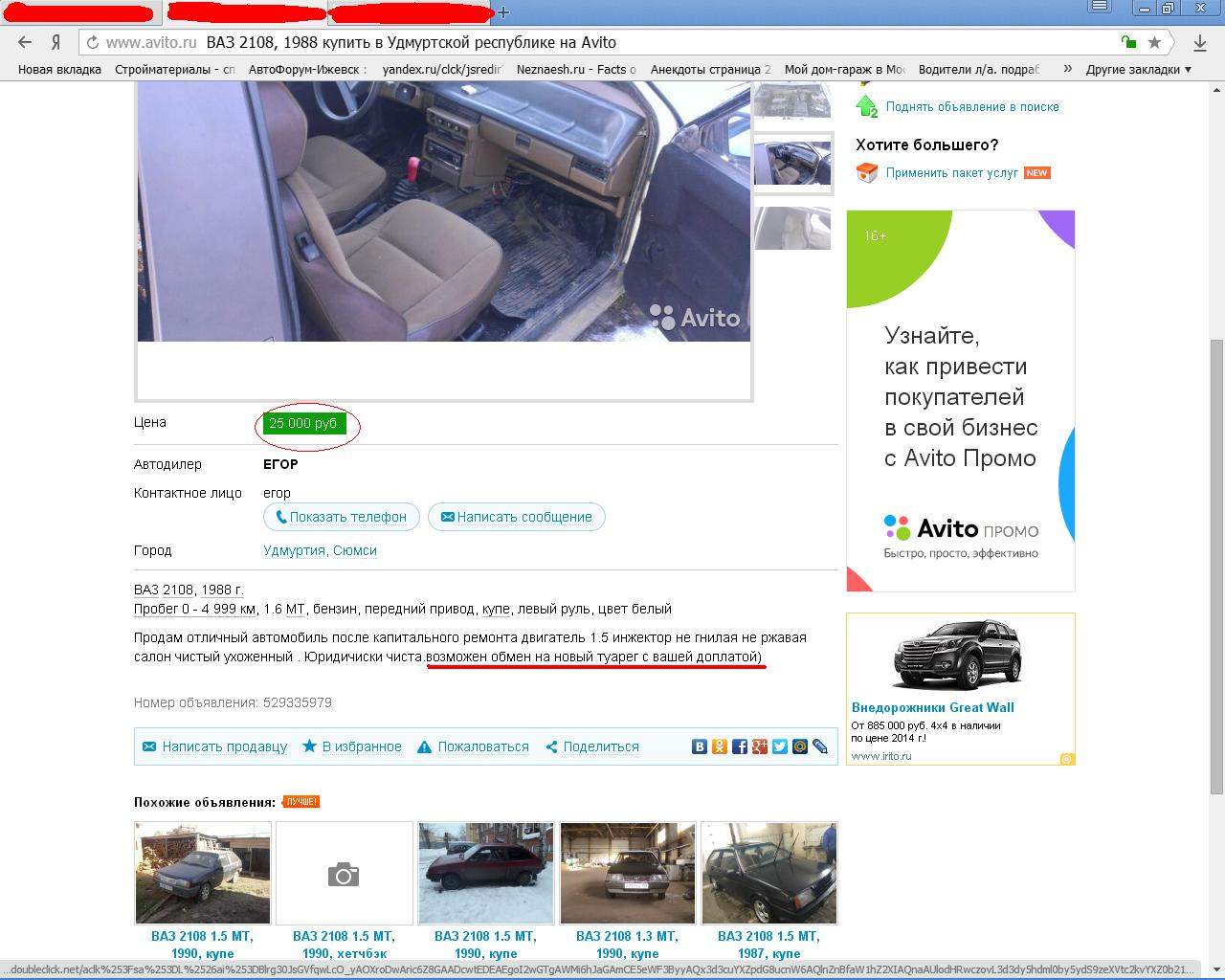Open Yandex home via the Я icon
The image size is (1225, 980).
(x=56, y=42)
